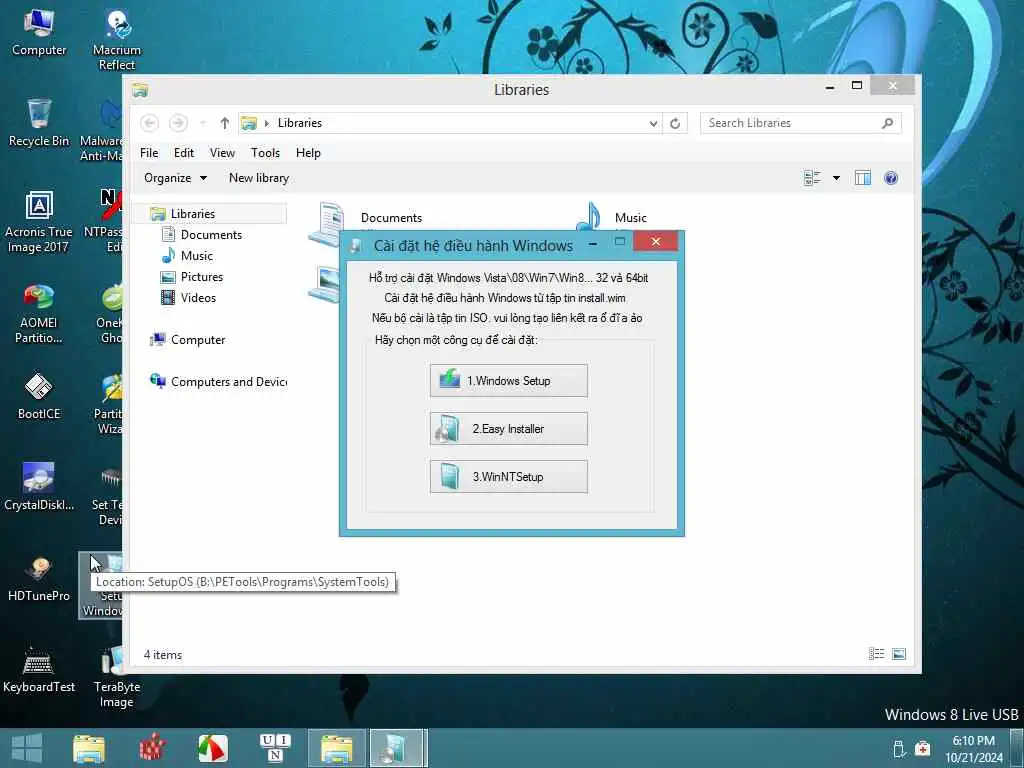Switch to details view in status bar
The image size is (1024, 768).
876,654
